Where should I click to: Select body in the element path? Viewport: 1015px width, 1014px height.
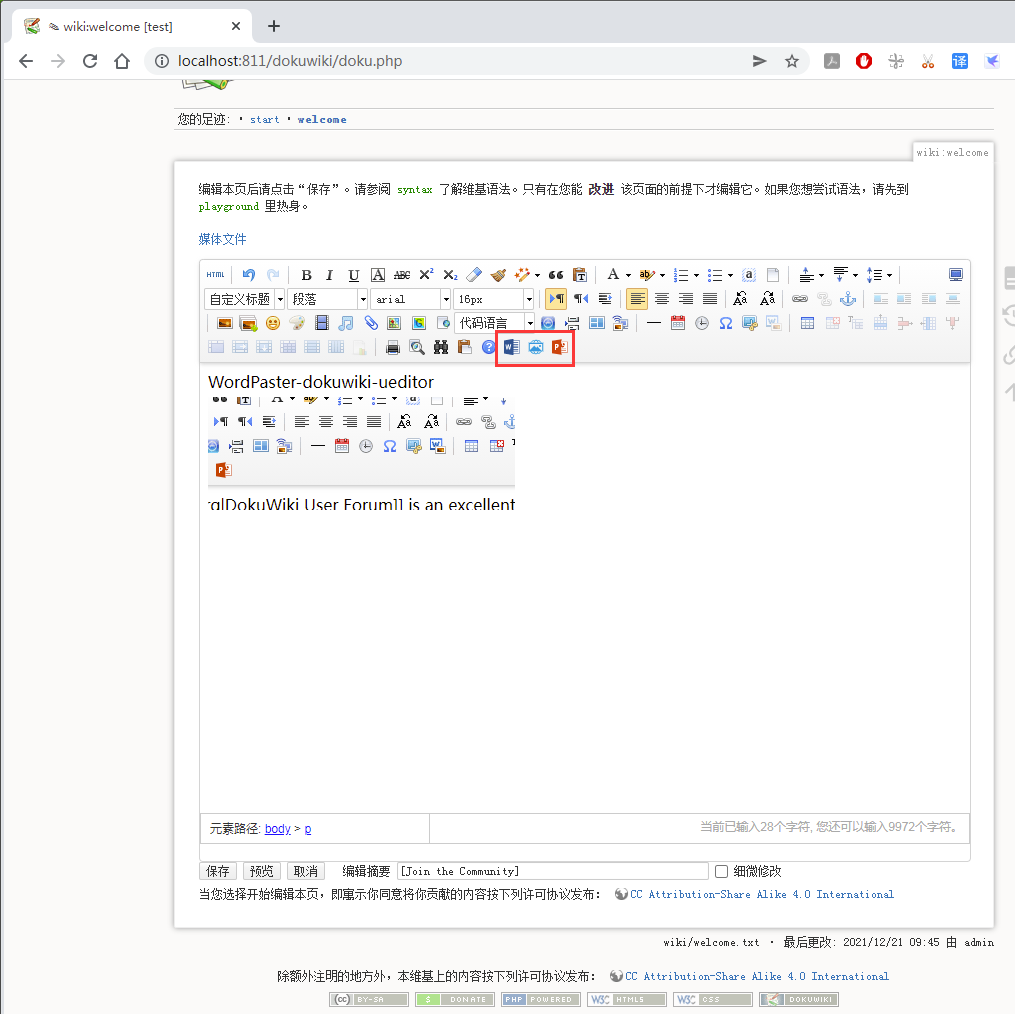278,829
